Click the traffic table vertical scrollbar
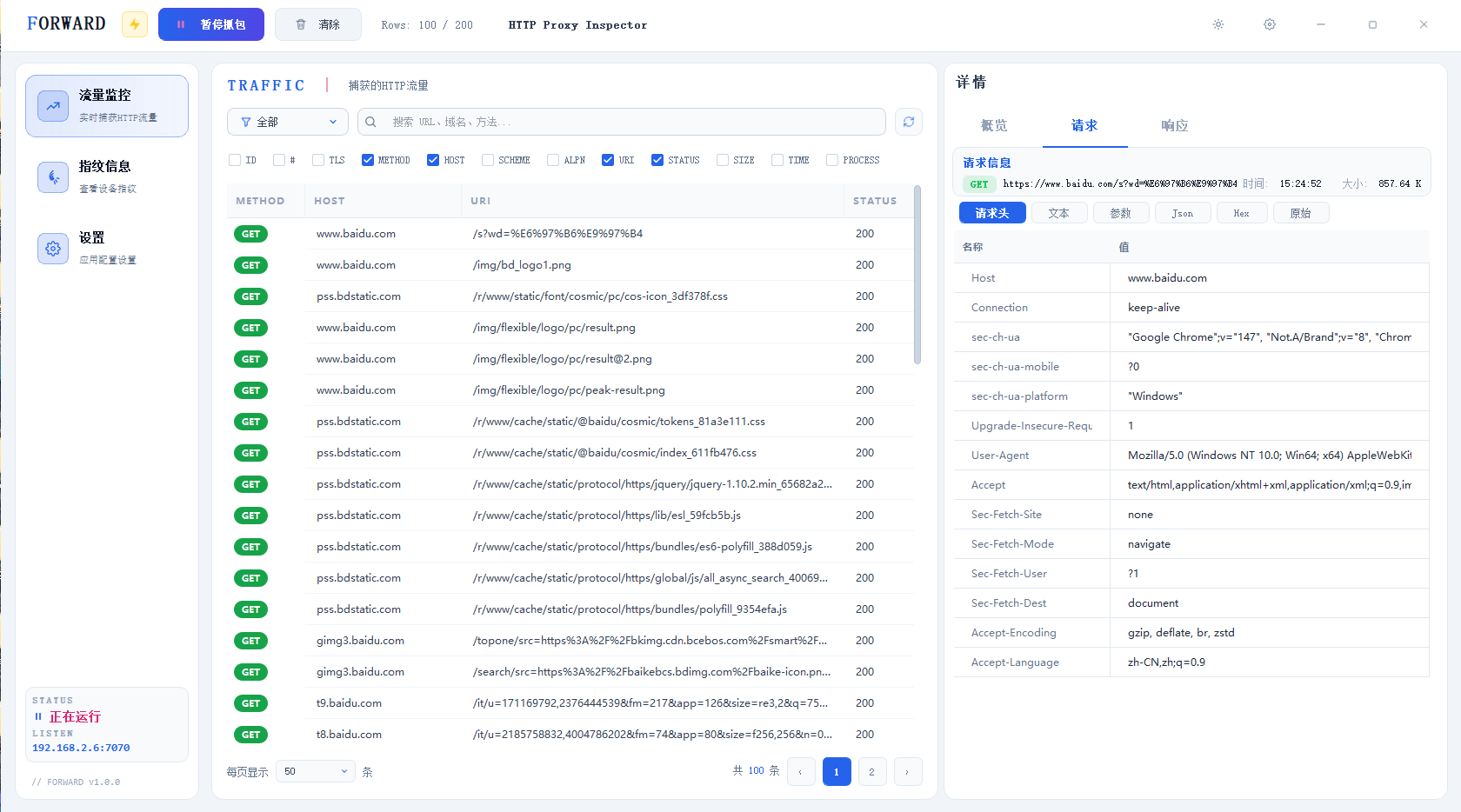 click(917, 275)
